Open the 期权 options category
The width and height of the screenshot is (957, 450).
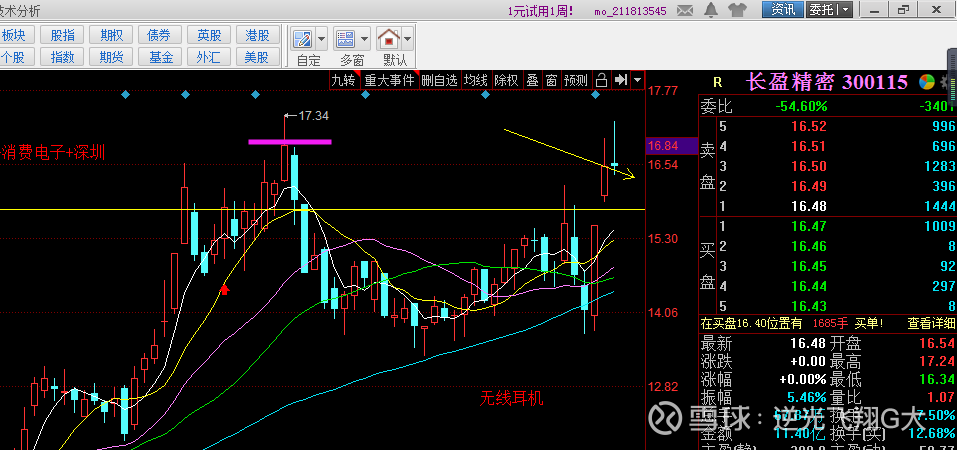[112, 35]
